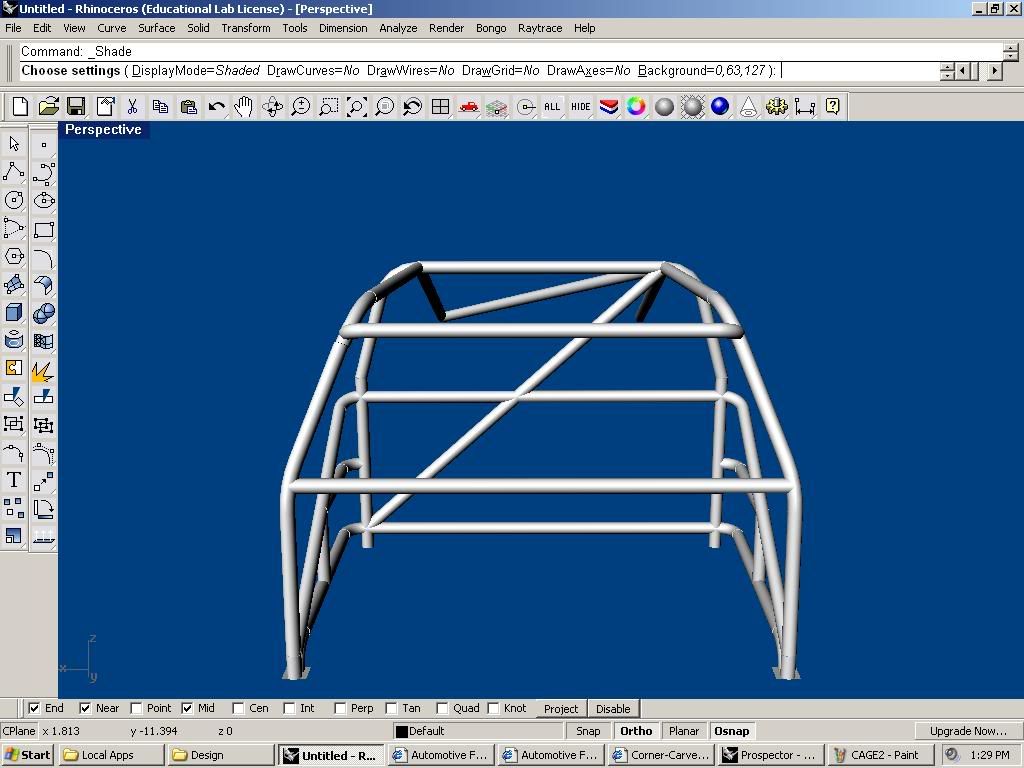
Task: Click the Upgrade Now button
Action: coord(967,731)
